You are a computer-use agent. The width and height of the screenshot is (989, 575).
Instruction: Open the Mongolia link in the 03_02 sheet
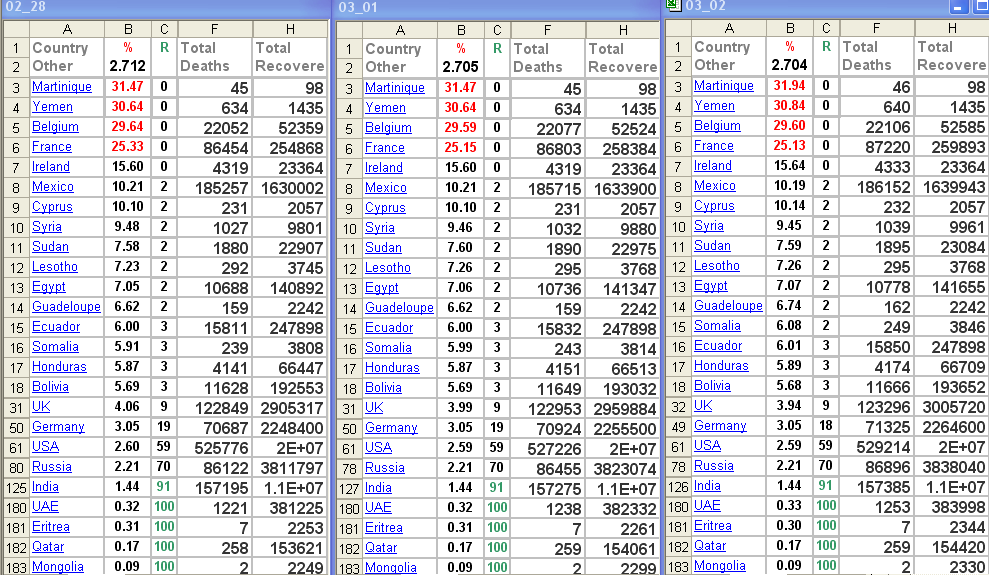click(x=720, y=566)
